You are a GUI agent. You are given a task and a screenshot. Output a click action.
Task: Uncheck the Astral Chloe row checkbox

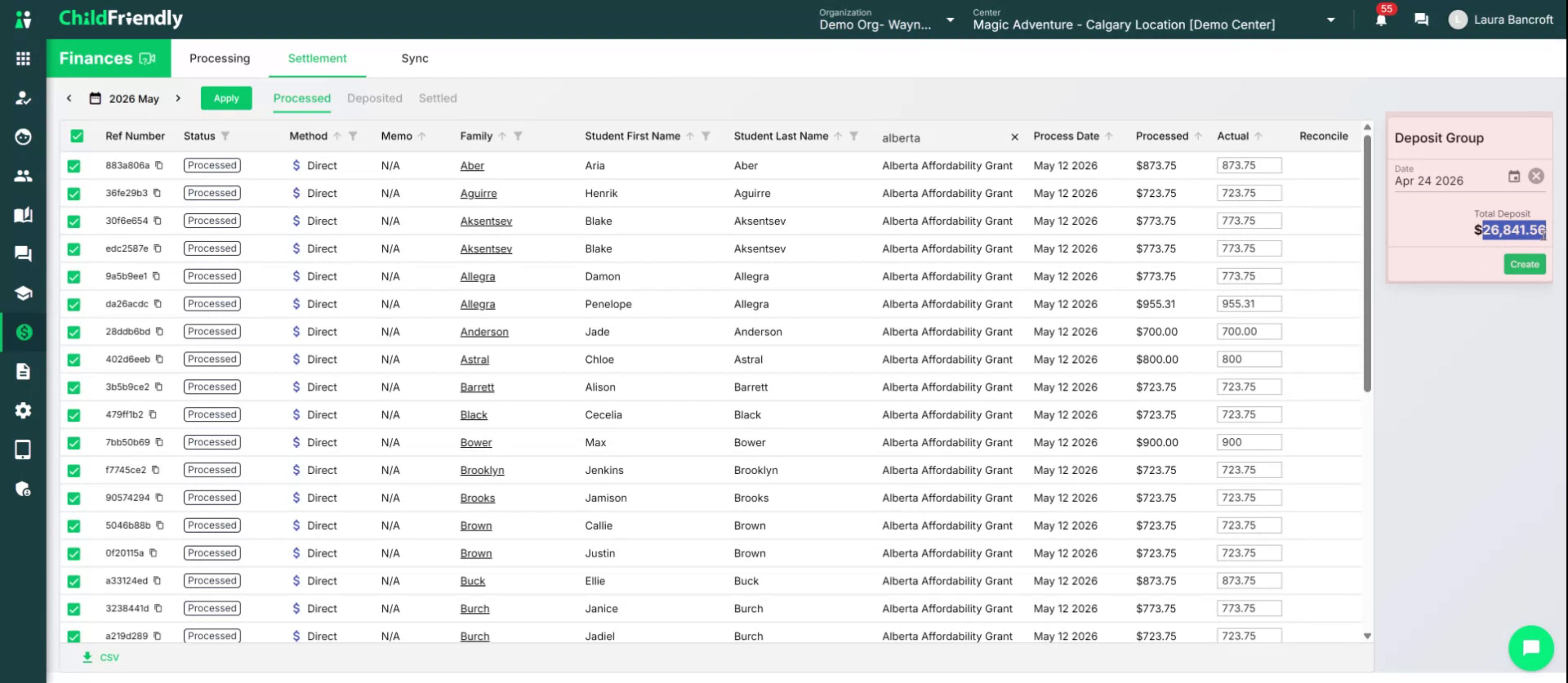(74, 359)
